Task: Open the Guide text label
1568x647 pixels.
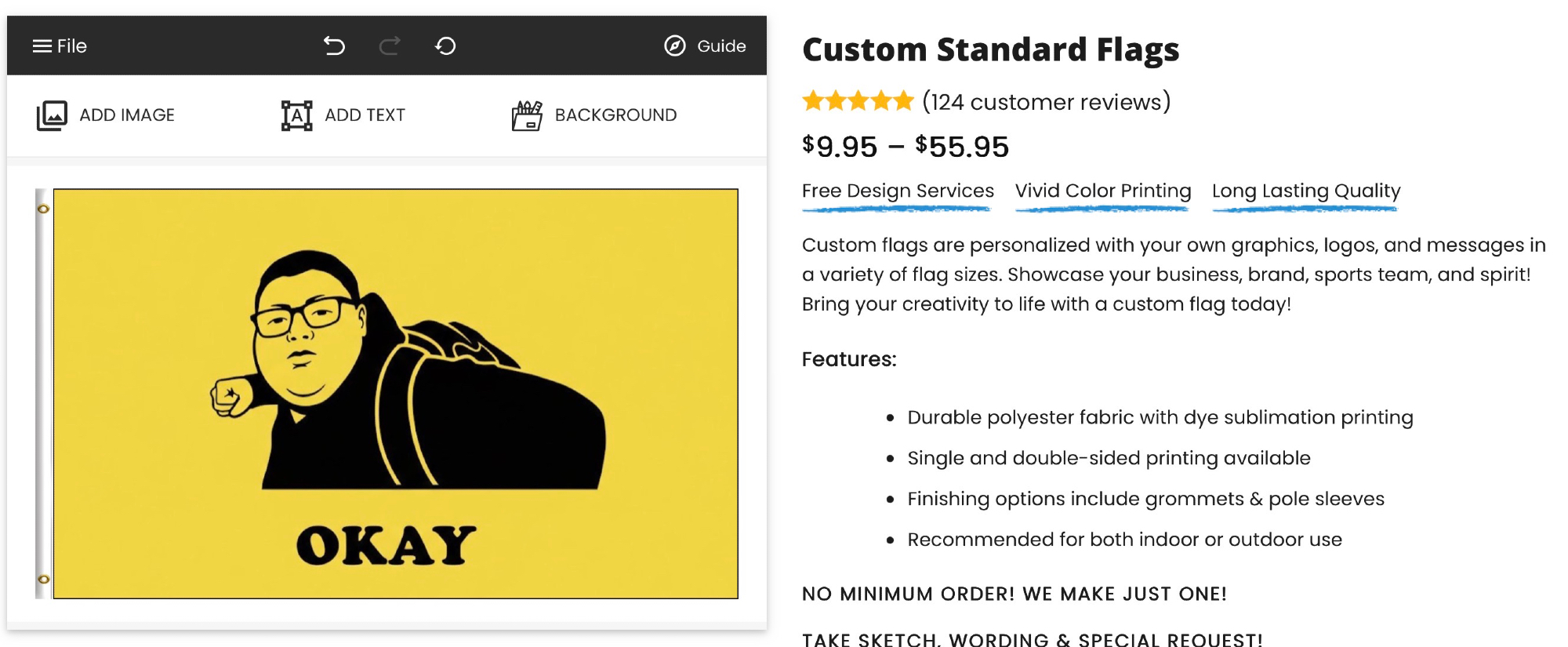Action: (721, 46)
